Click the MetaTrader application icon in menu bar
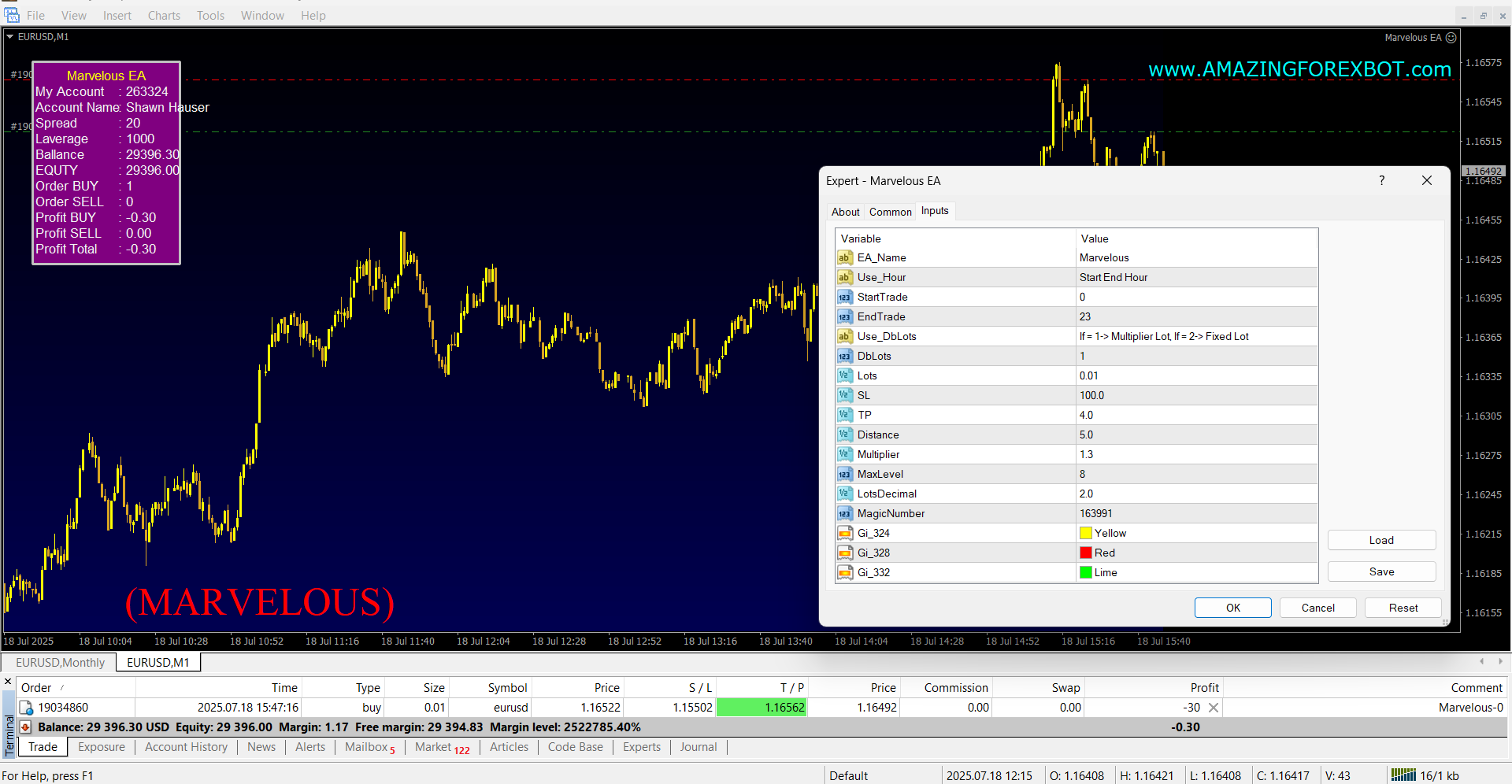 click(11, 15)
